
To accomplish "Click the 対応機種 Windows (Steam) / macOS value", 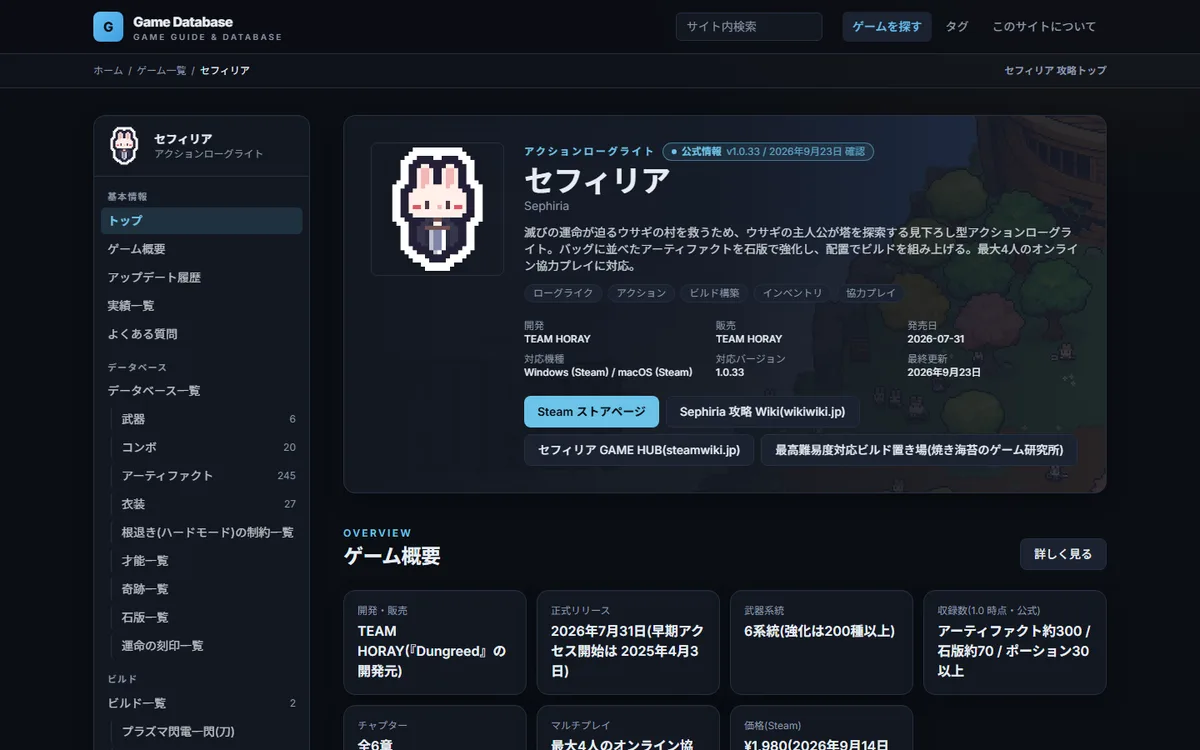I will click(x=608, y=372).
